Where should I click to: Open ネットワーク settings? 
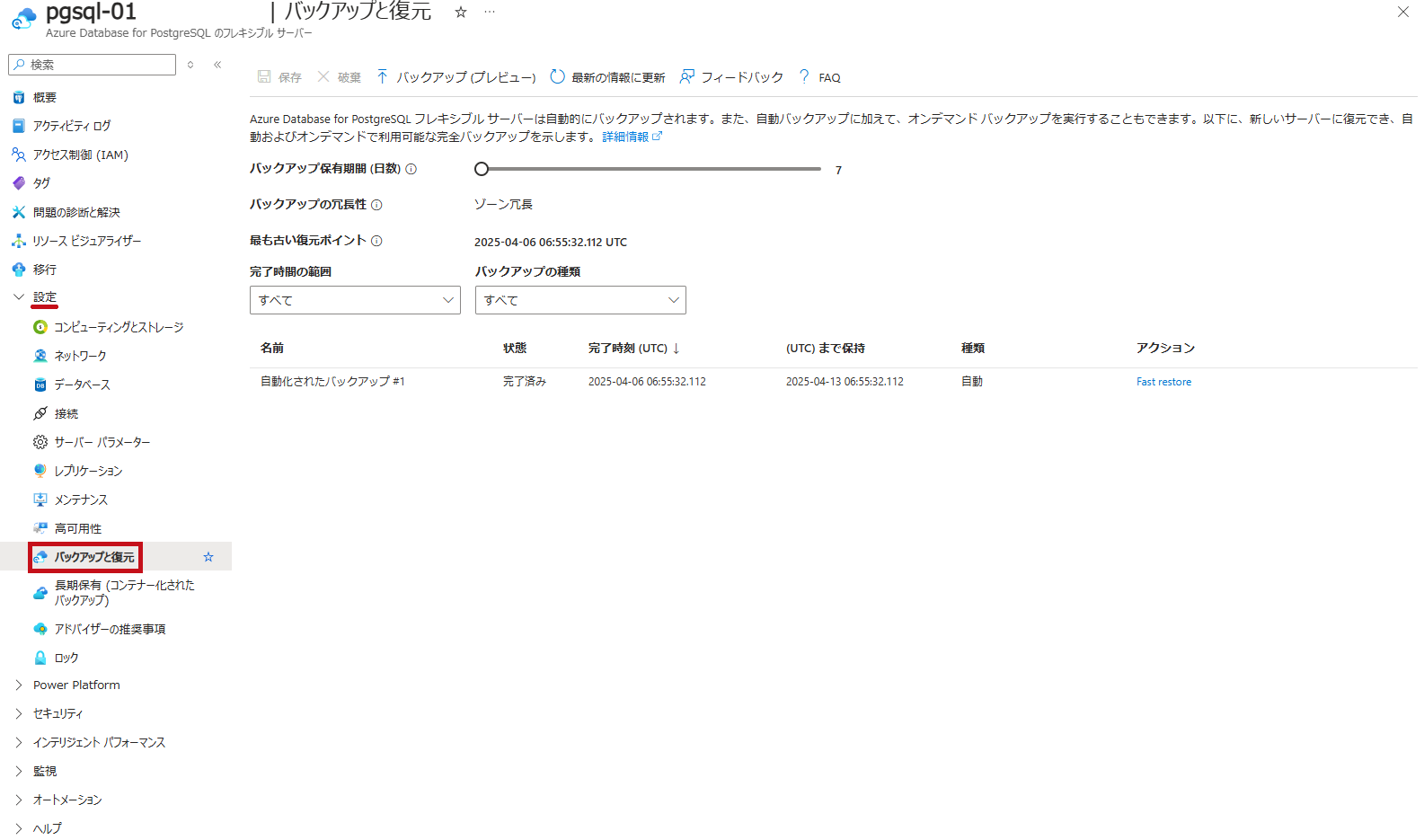click(x=80, y=356)
